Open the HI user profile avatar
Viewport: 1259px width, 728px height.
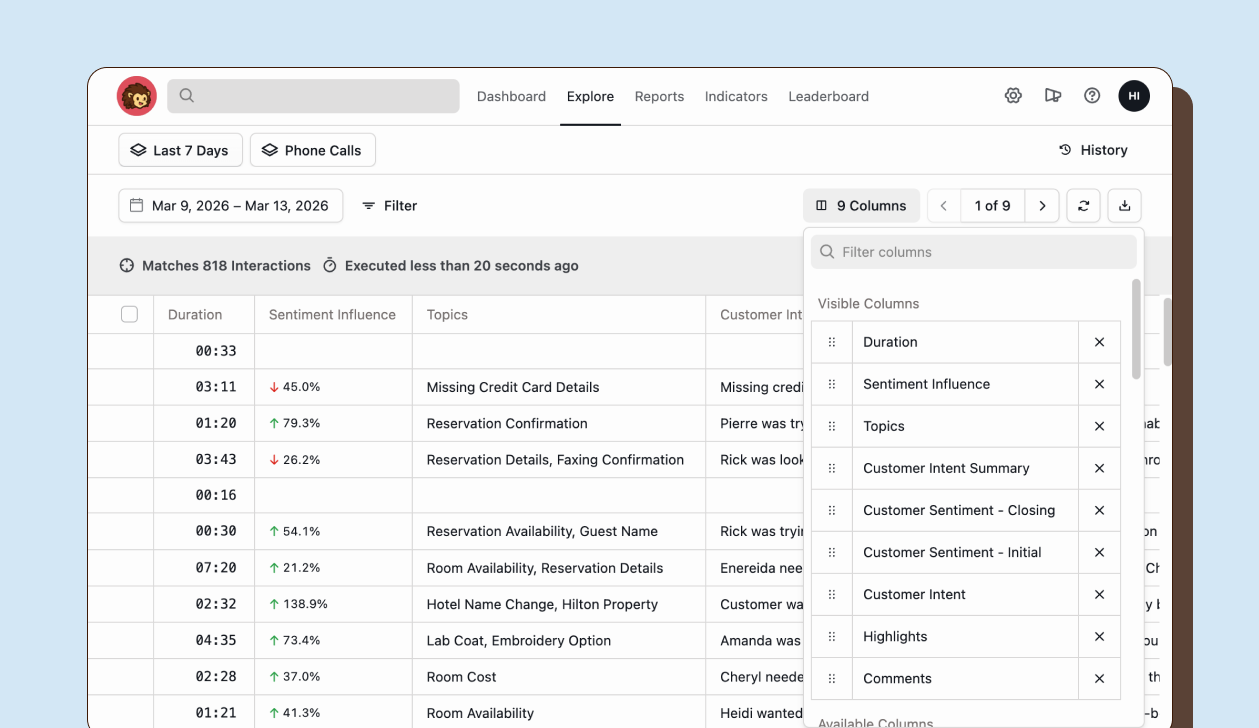[x=1134, y=96]
